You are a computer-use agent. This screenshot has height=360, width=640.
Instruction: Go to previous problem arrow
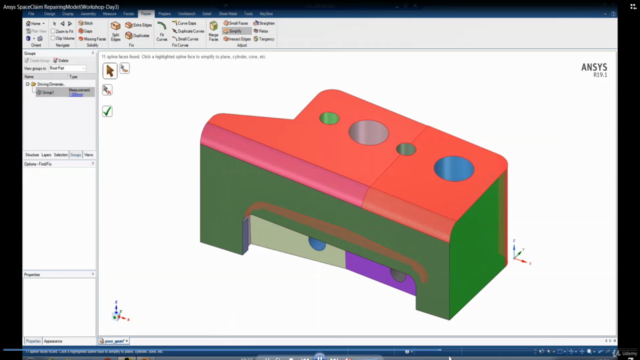tap(62, 24)
